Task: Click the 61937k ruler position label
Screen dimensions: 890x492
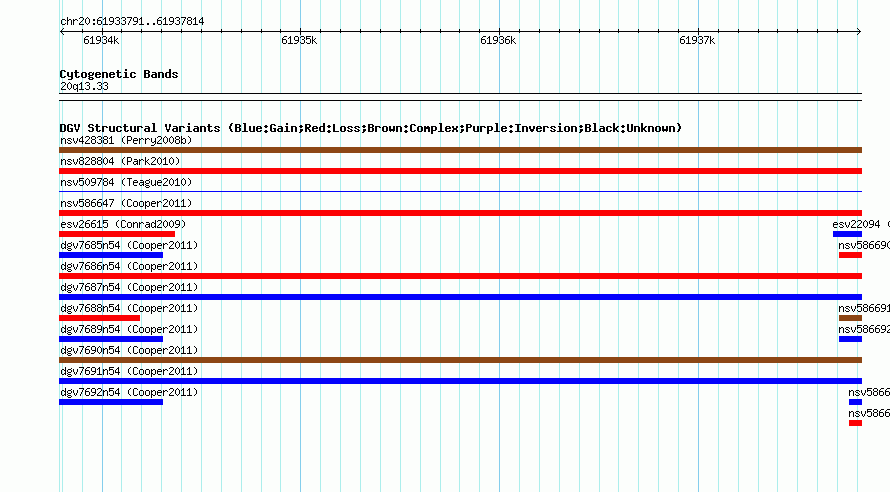Action: pyautogui.click(x=697, y=40)
